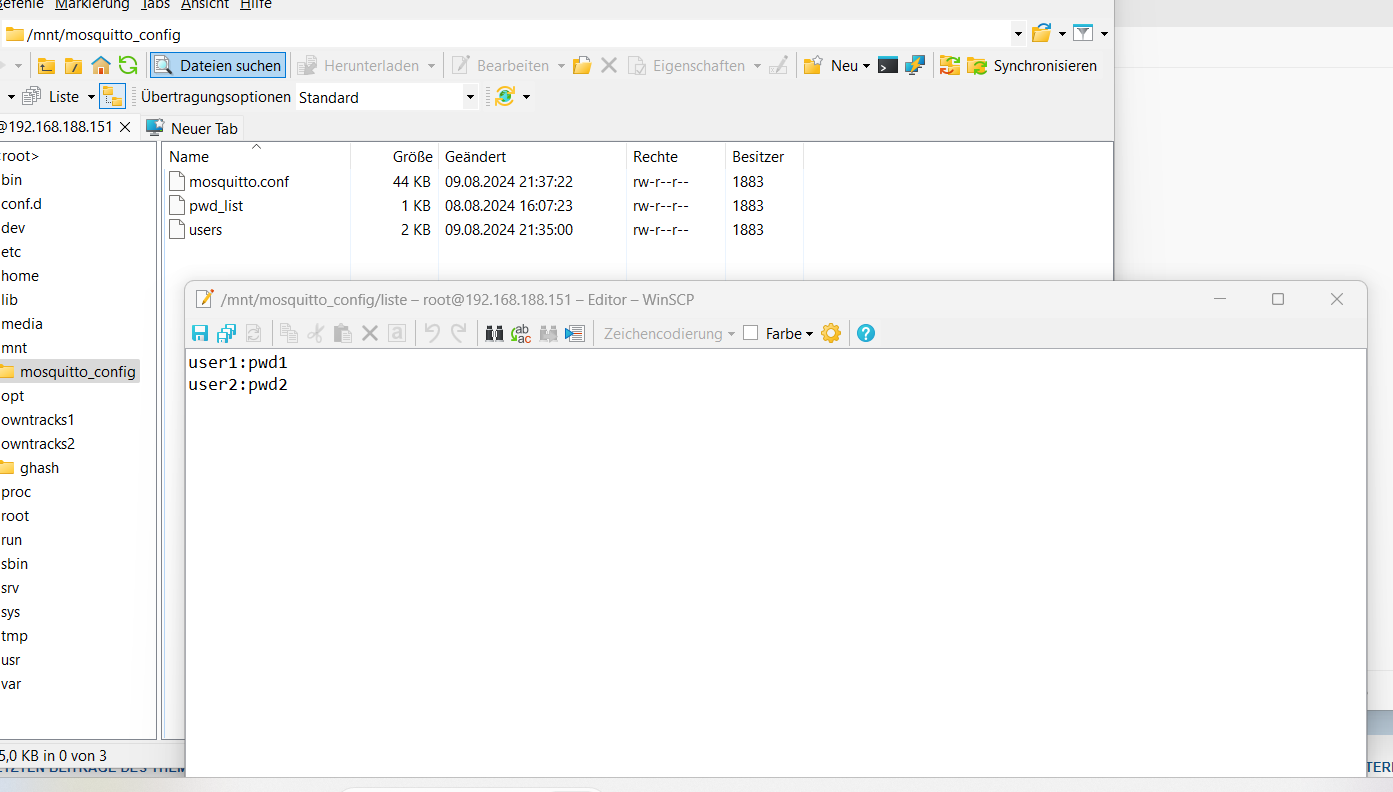Expand the Bearbeiten dropdown arrow
Screen dimensions: 1393x792
[561, 66]
